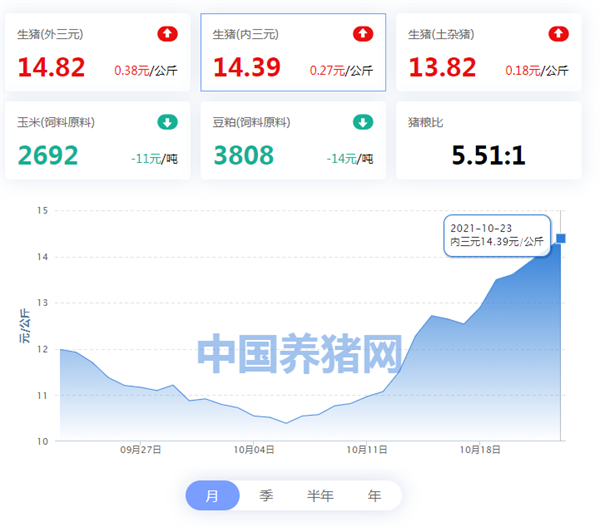Viewport: 600px width, 527px height.
Task: Select the 生猪(土杂猪) card title
Action: pyautogui.click(x=441, y=34)
